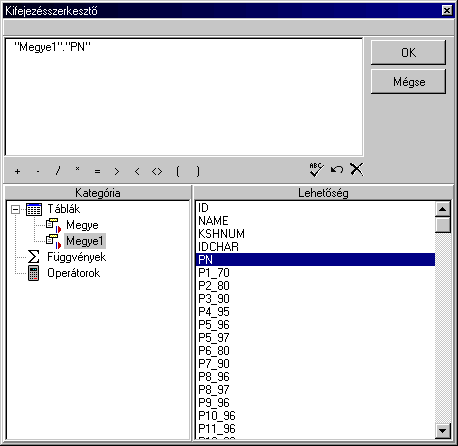Insert the opening parenthesis
Image resolution: width=458 pixels, height=446 pixels.
coord(177,171)
